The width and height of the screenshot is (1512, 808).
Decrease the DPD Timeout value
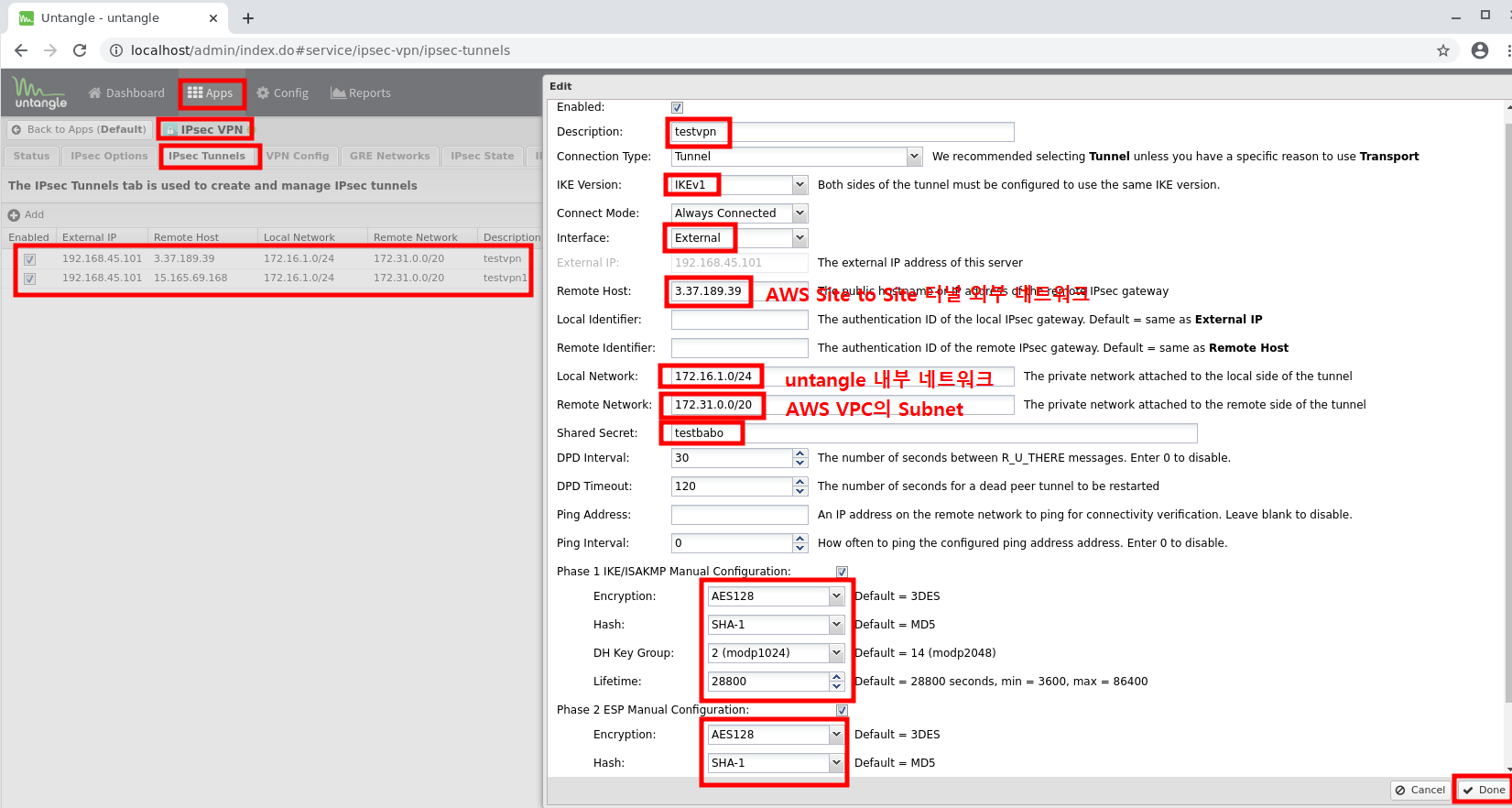(x=800, y=492)
